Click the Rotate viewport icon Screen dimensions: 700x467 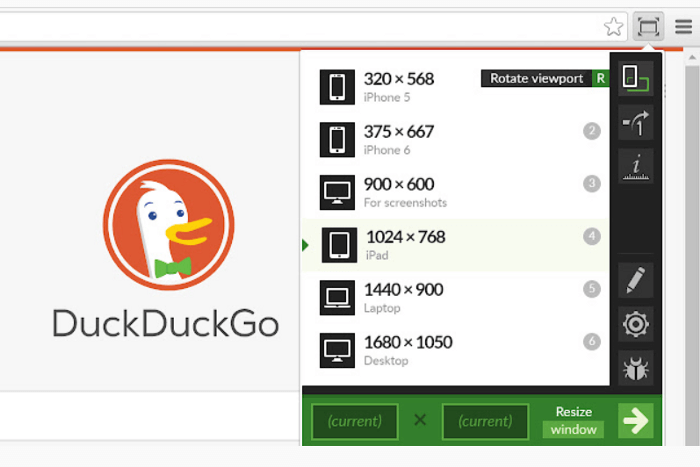point(636,79)
